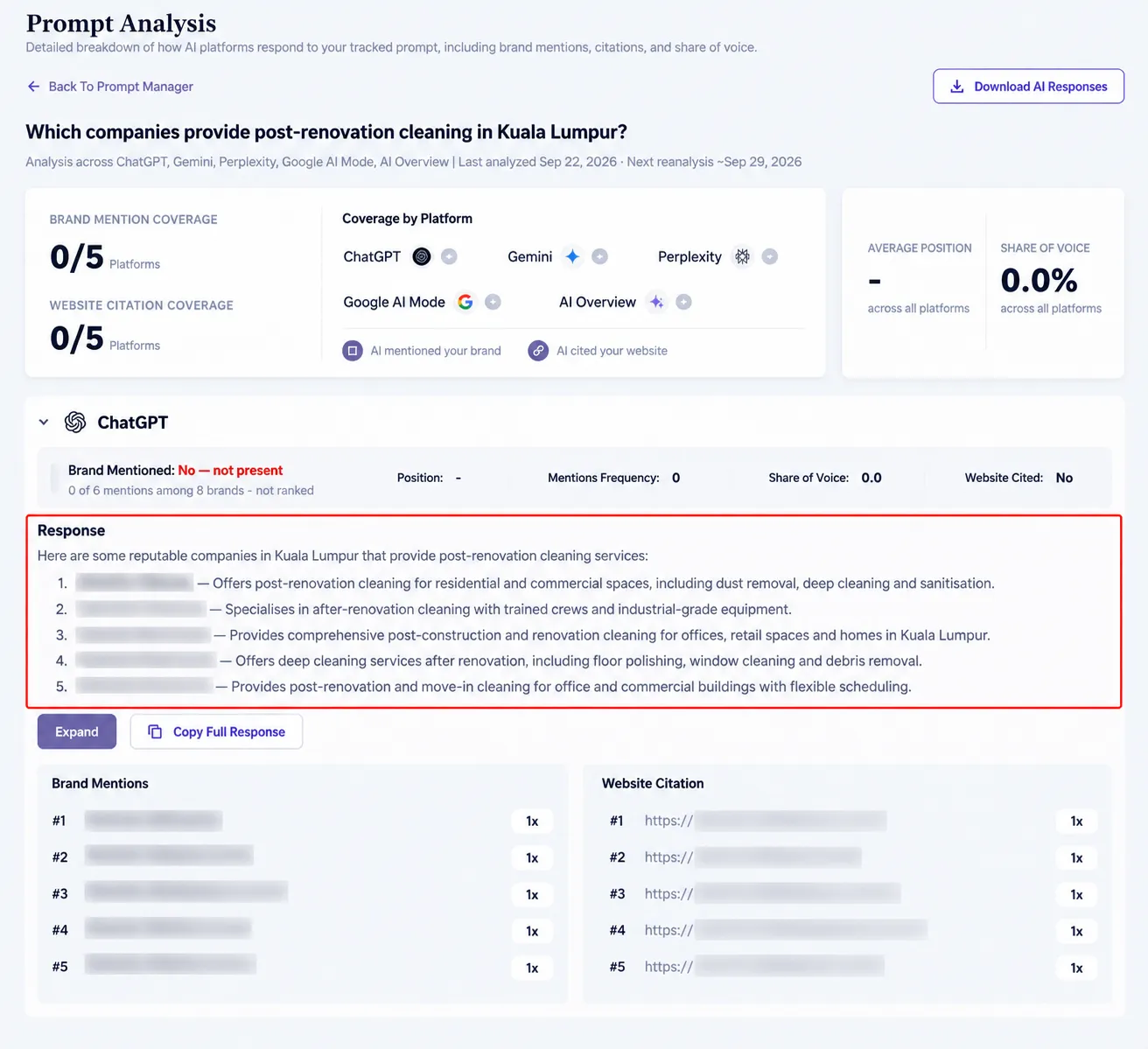Click gray status icon next to Perplexity

click(769, 256)
